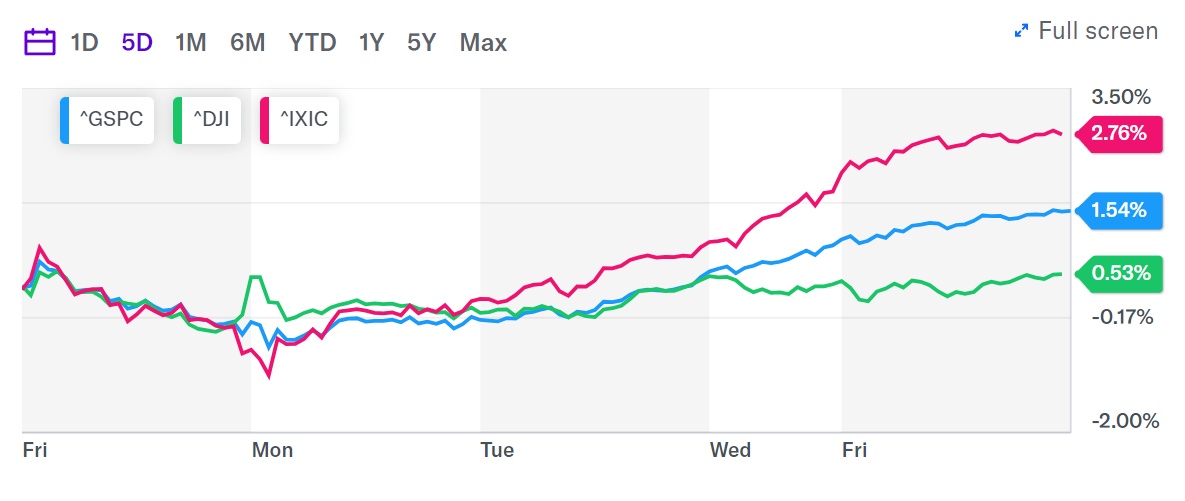Viewport: 1185px width, 501px height.
Task: Select the 6M chart range
Action: coord(247,43)
